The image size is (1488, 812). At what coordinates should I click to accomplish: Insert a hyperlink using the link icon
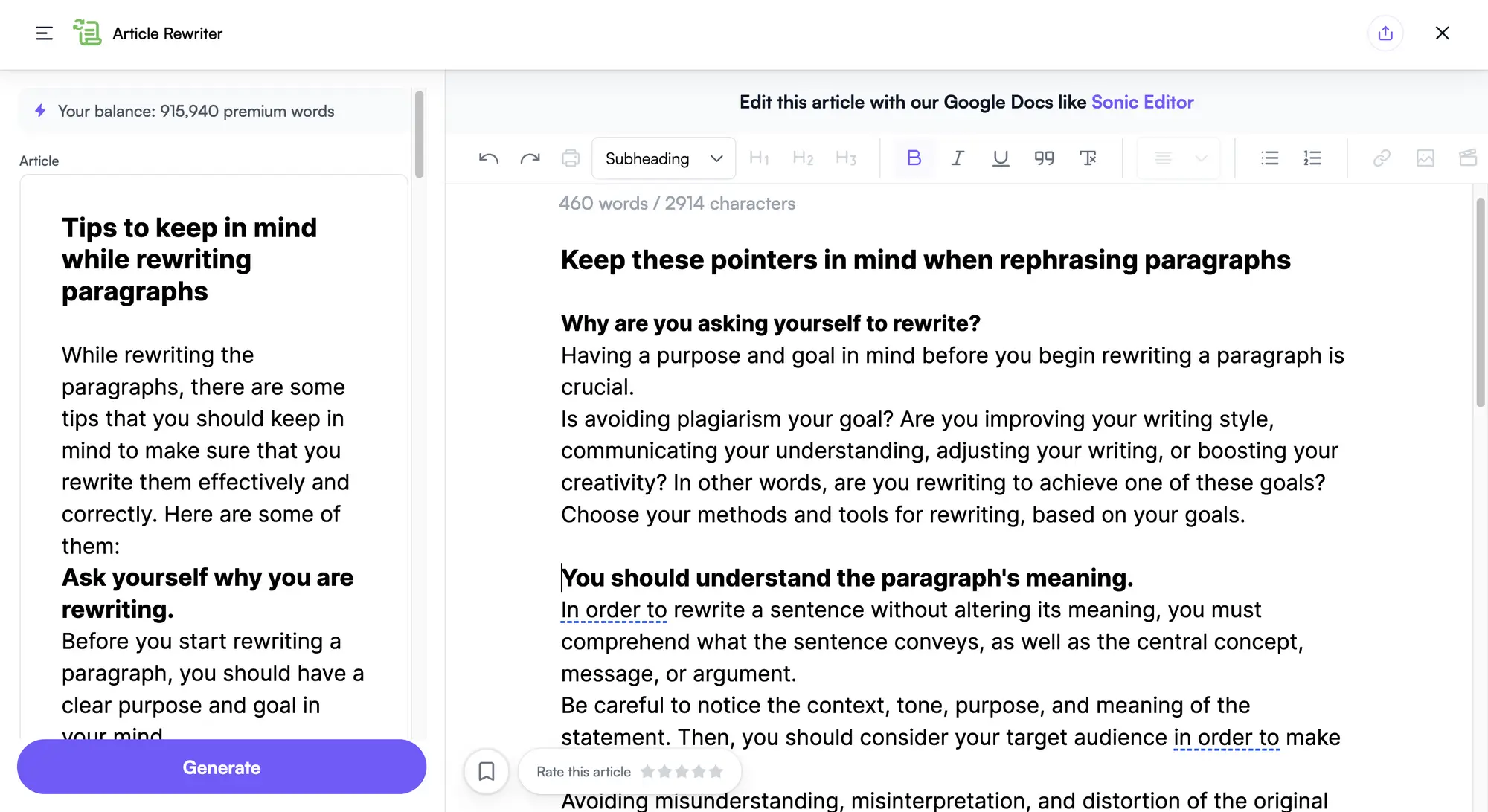(1382, 158)
